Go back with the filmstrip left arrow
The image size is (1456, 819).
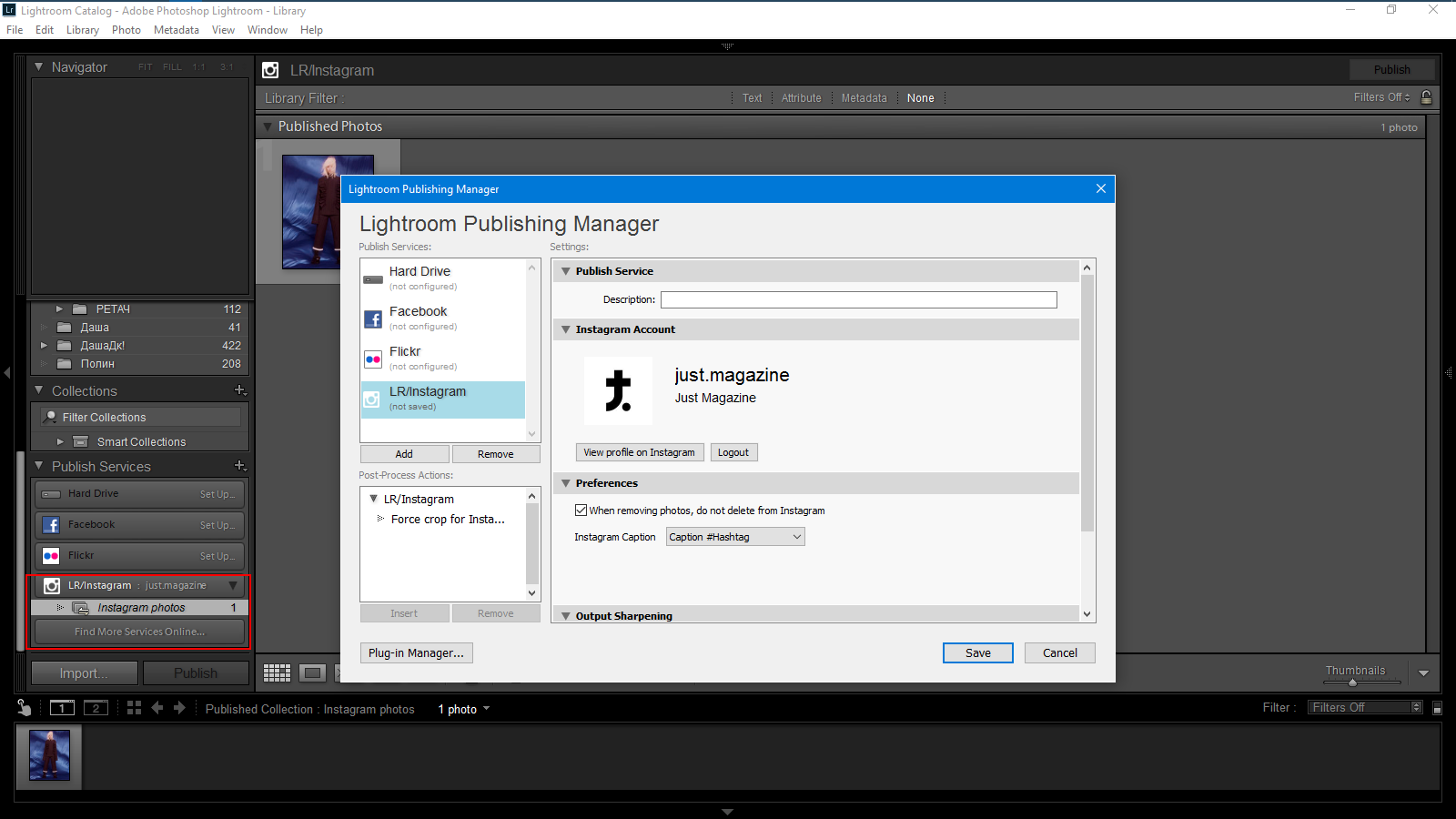[x=157, y=708]
